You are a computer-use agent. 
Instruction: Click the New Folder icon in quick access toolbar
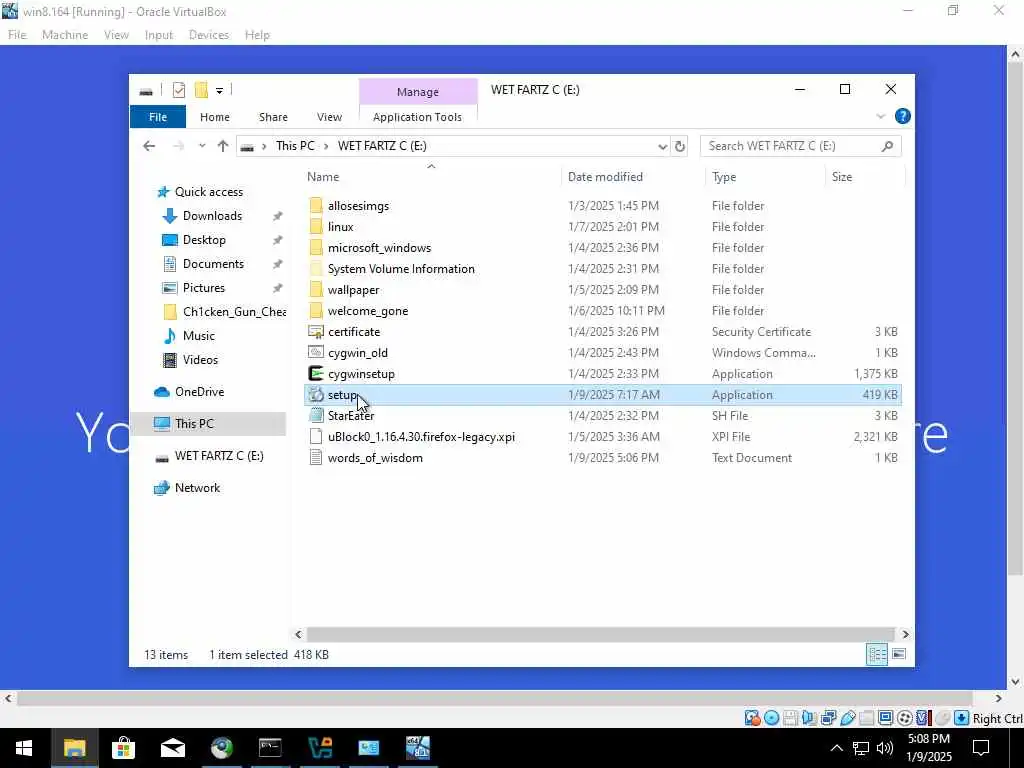pos(201,90)
